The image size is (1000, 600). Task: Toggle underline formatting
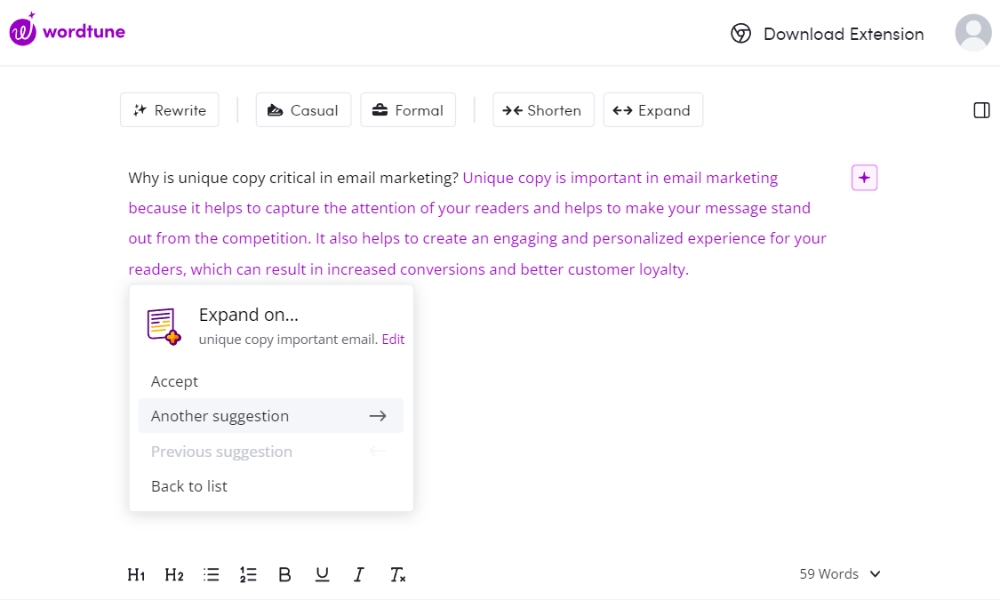pyautogui.click(x=322, y=574)
